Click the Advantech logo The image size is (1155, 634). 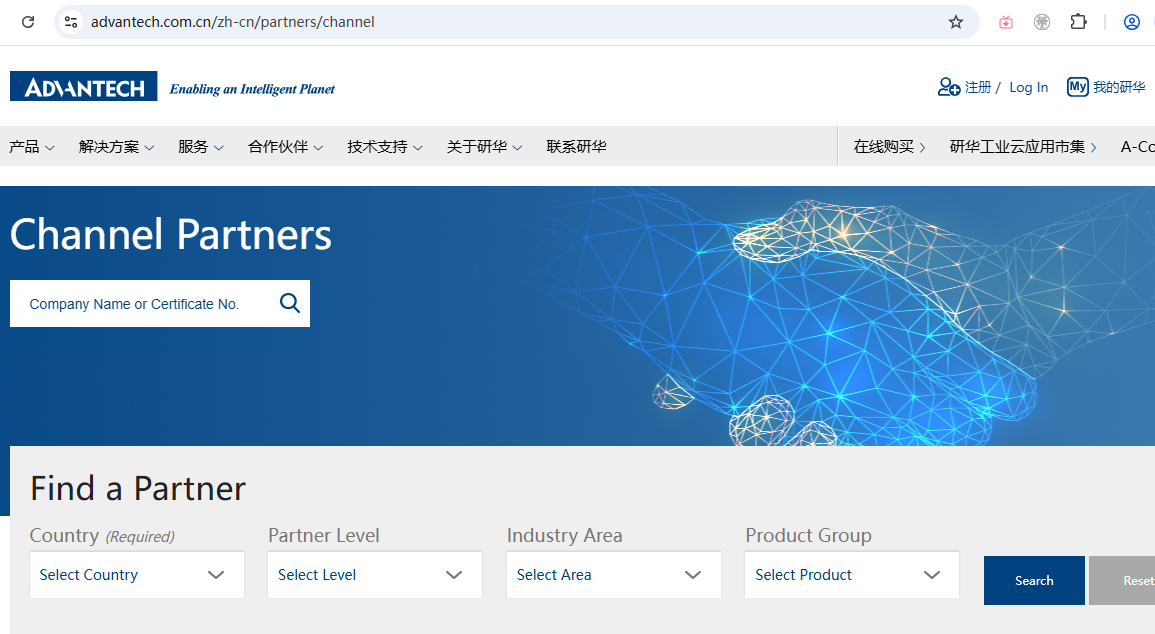(83, 87)
